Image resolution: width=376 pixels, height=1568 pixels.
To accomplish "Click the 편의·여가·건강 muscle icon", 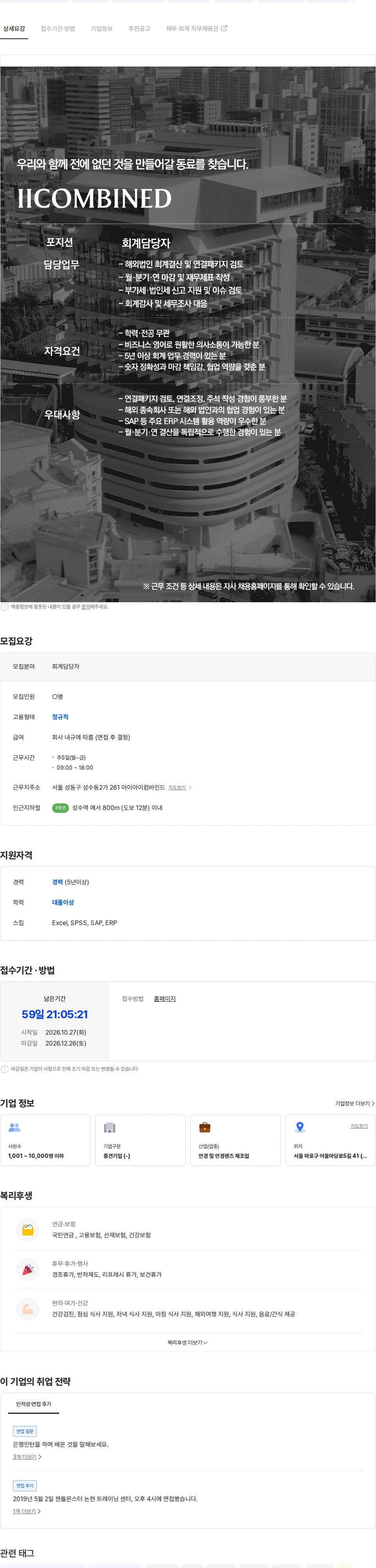I will pyautogui.click(x=28, y=1309).
